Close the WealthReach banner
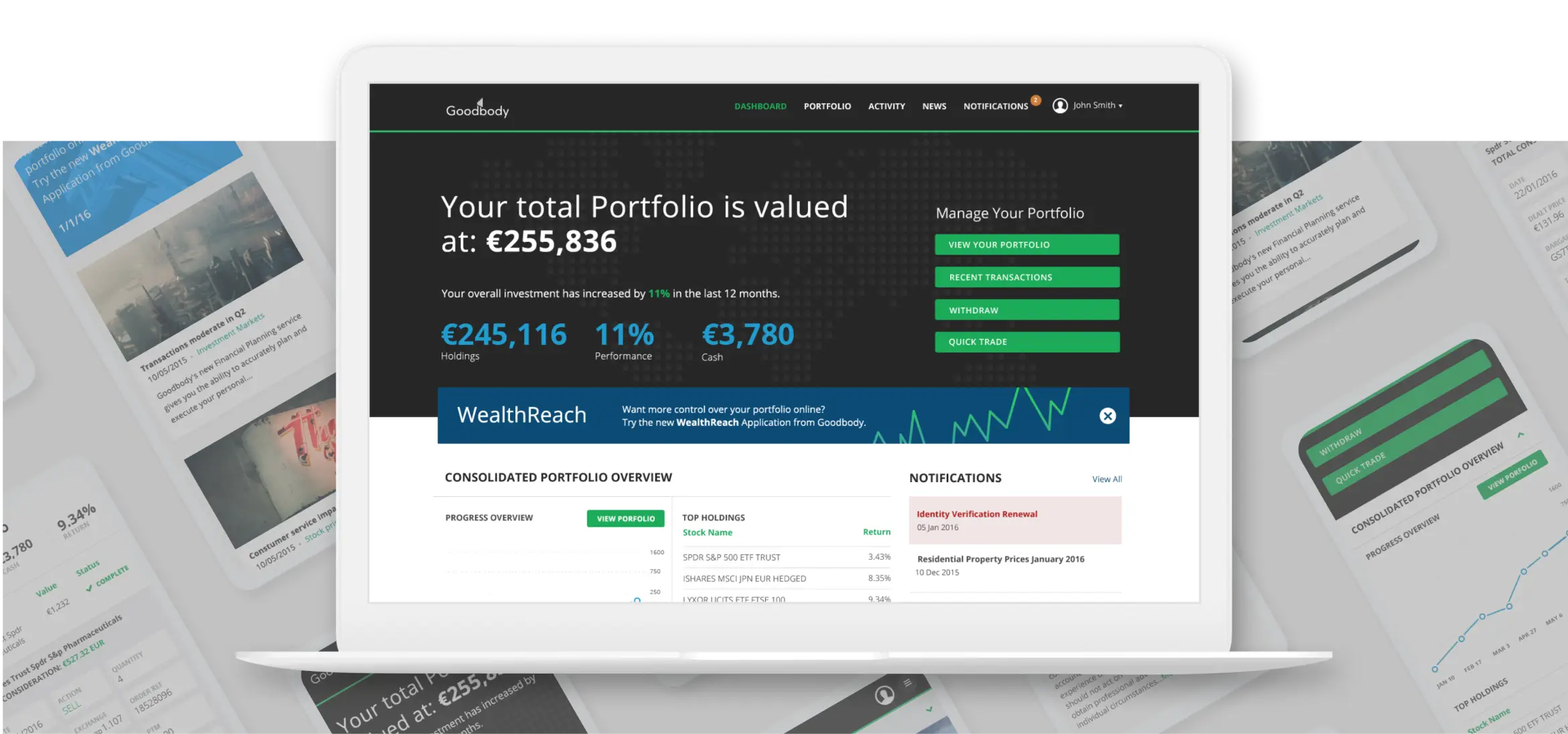The image size is (1568, 734). coord(1107,416)
